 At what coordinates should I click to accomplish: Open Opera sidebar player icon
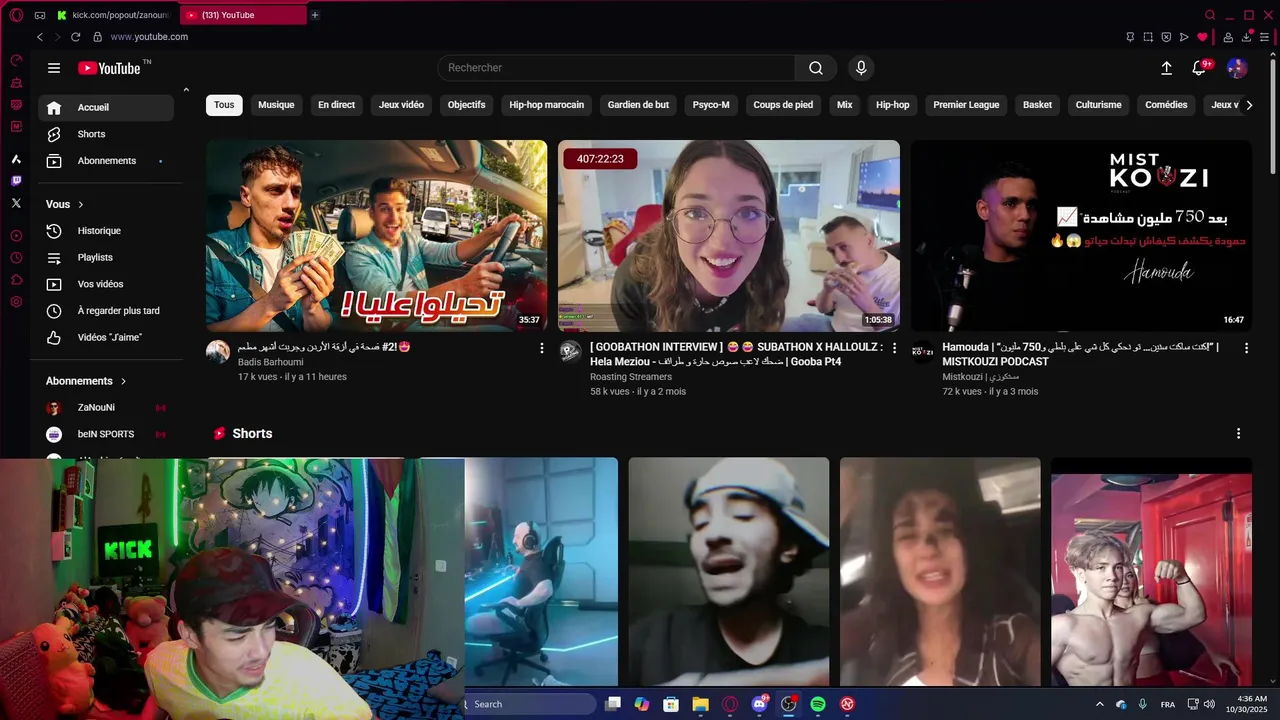click(x=16, y=236)
